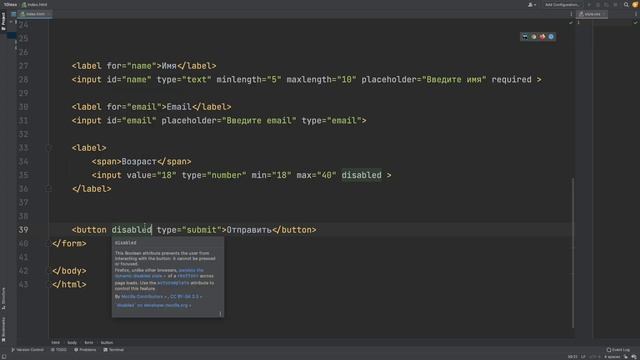Screen dimensions: 640x360
Task: Click the 'autocomplete' link in popup
Action: (x=173, y=282)
